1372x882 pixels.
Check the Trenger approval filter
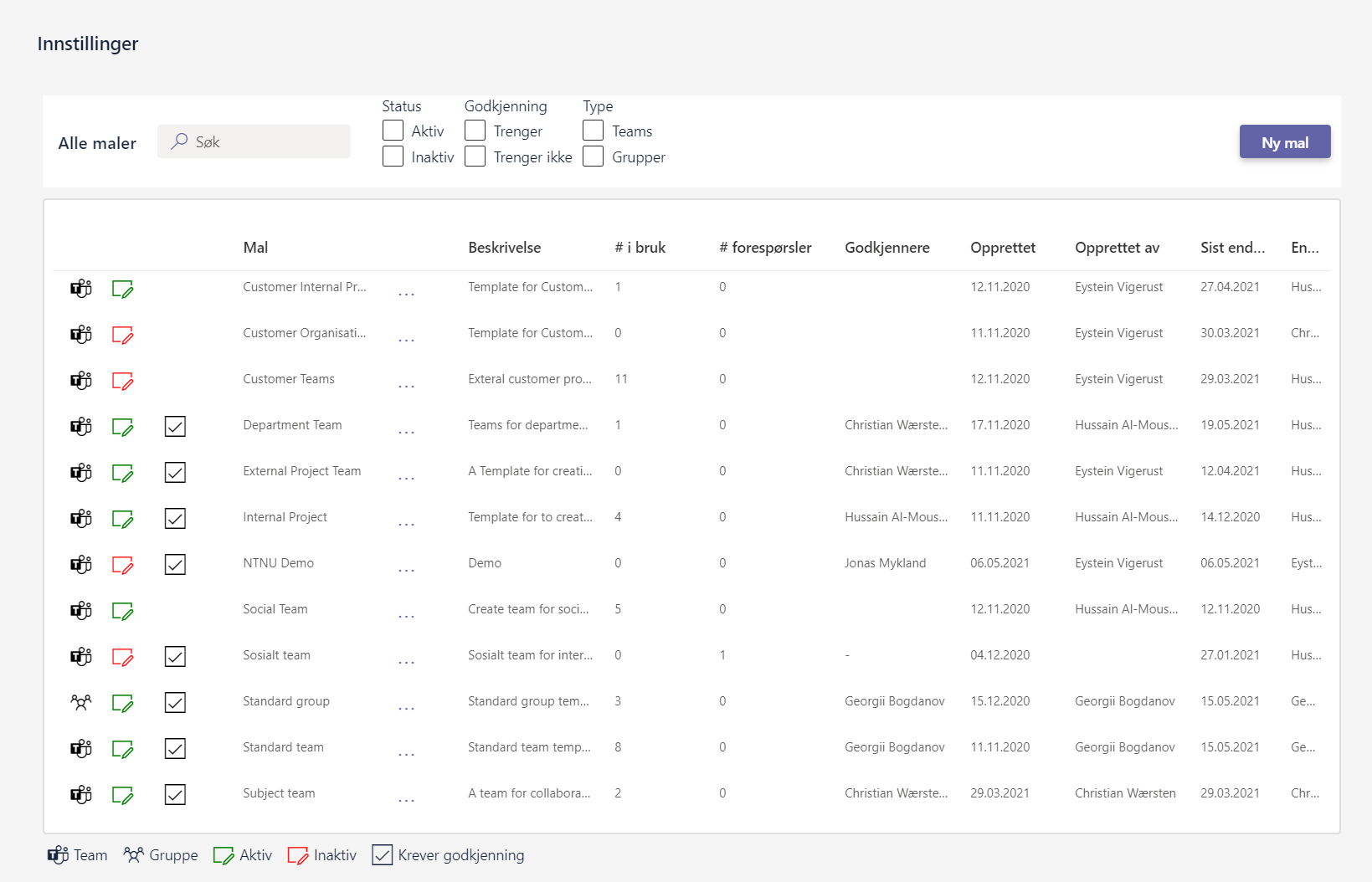[x=475, y=131]
